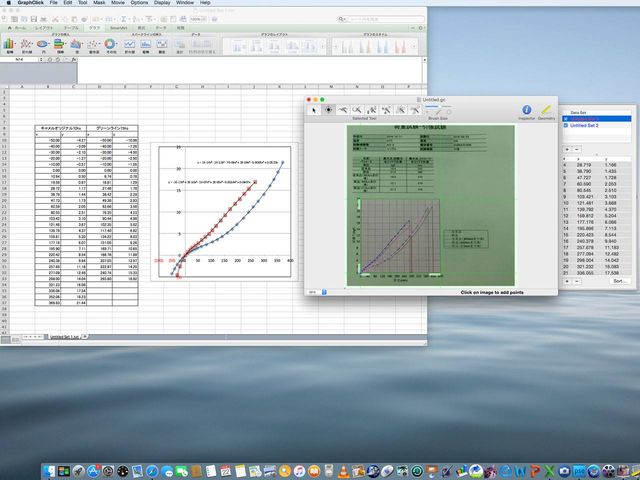640x480 pixels.
Task: Open the Geometry panel
Action: (x=546, y=109)
